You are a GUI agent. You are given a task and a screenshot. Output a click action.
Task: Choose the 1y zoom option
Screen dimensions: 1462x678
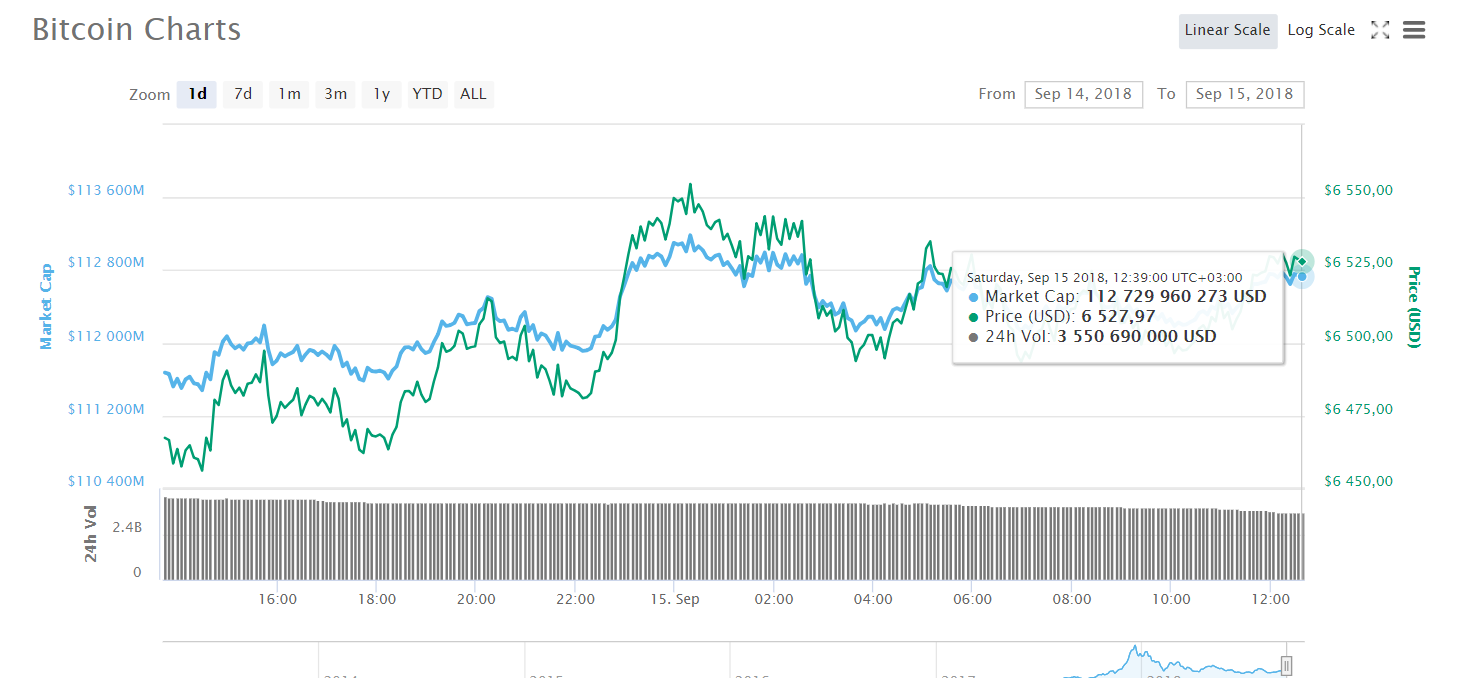[x=381, y=94]
